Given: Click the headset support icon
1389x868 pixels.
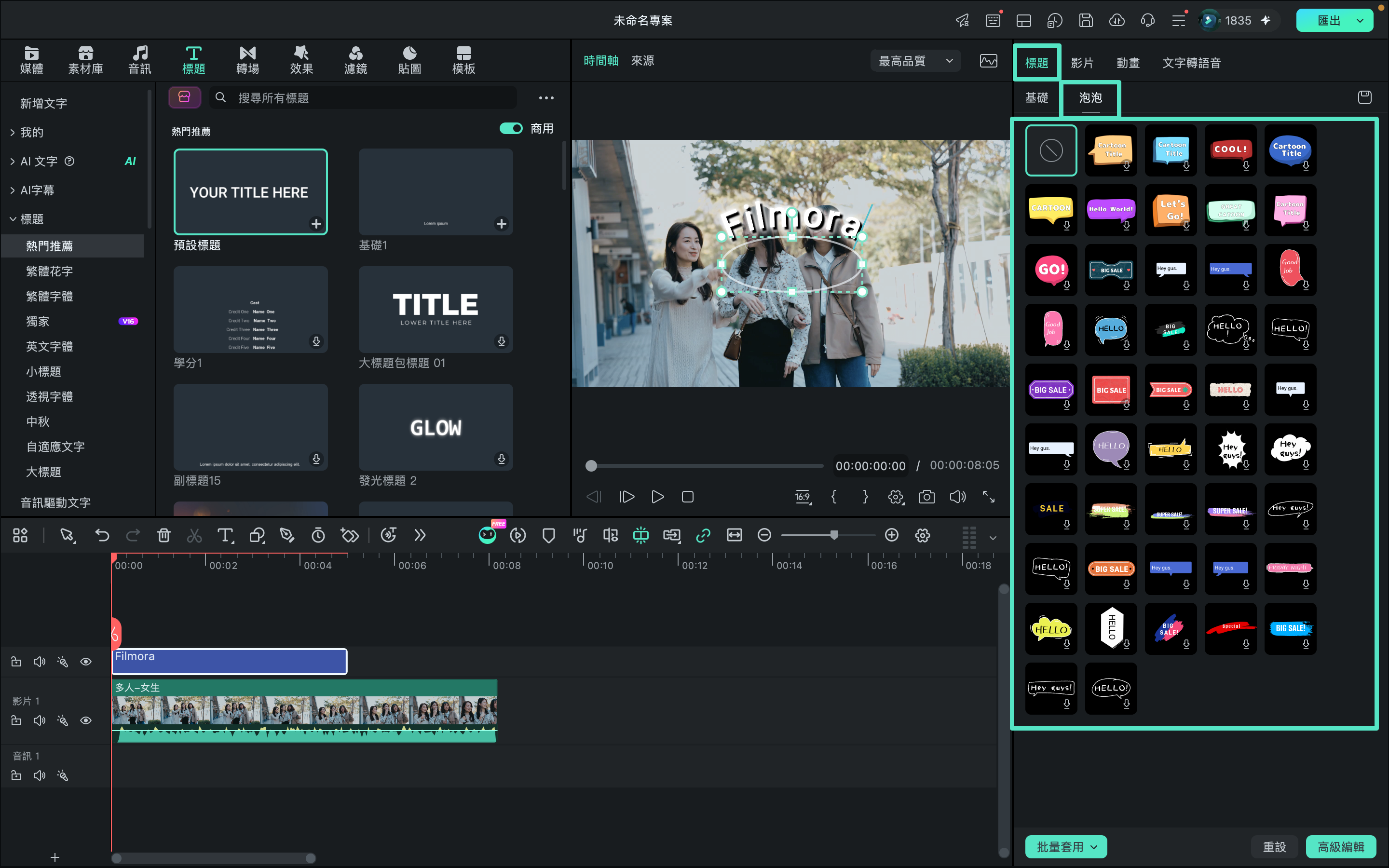Looking at the screenshot, I should pos(1147,21).
